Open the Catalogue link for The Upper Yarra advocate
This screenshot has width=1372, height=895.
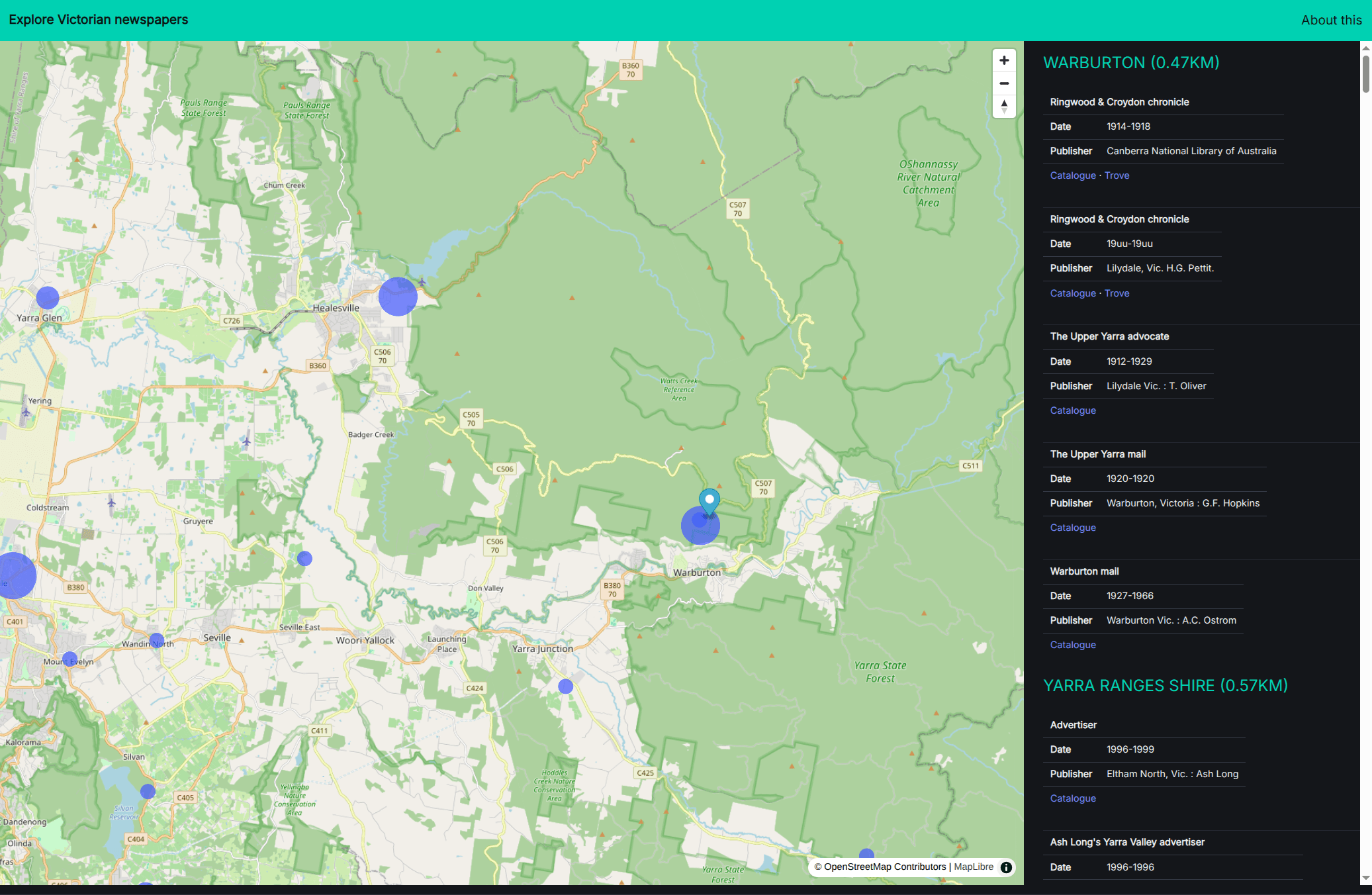coord(1073,410)
